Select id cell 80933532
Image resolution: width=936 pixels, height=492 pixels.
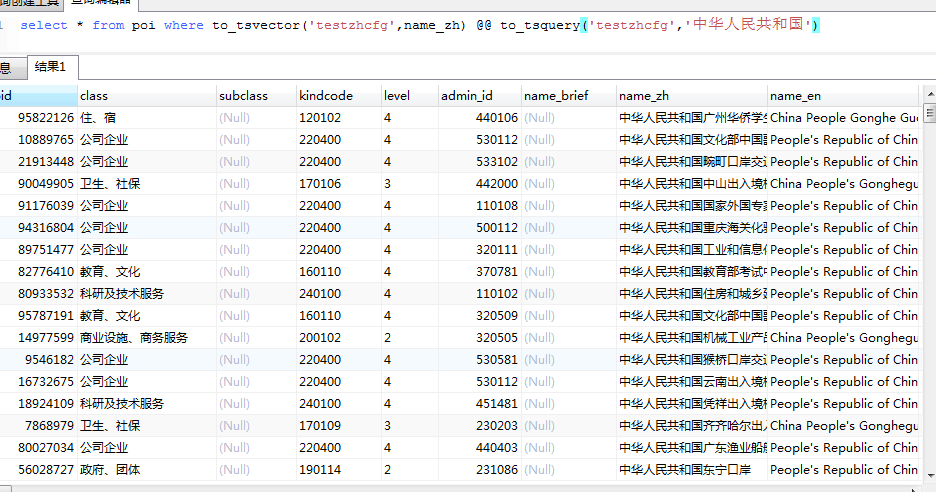click(x=38, y=294)
